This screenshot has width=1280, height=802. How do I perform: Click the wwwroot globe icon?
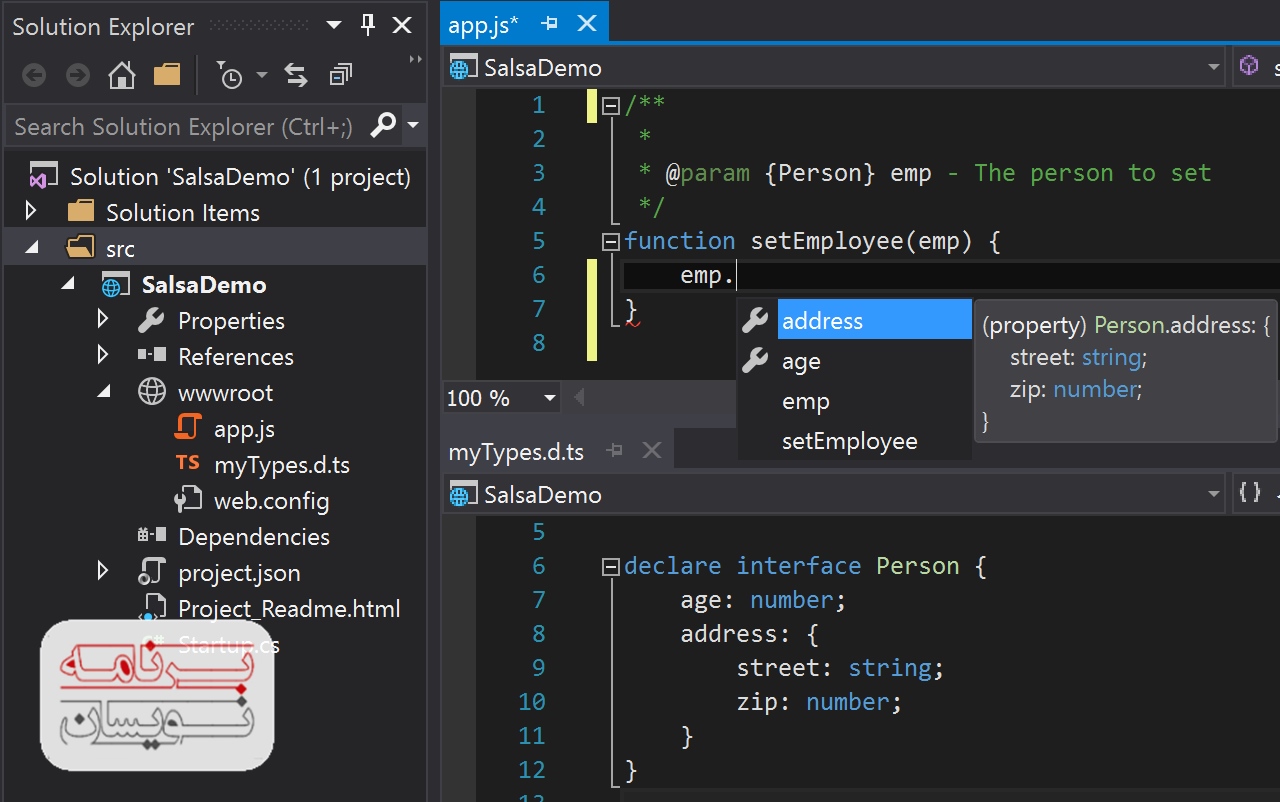coord(152,392)
